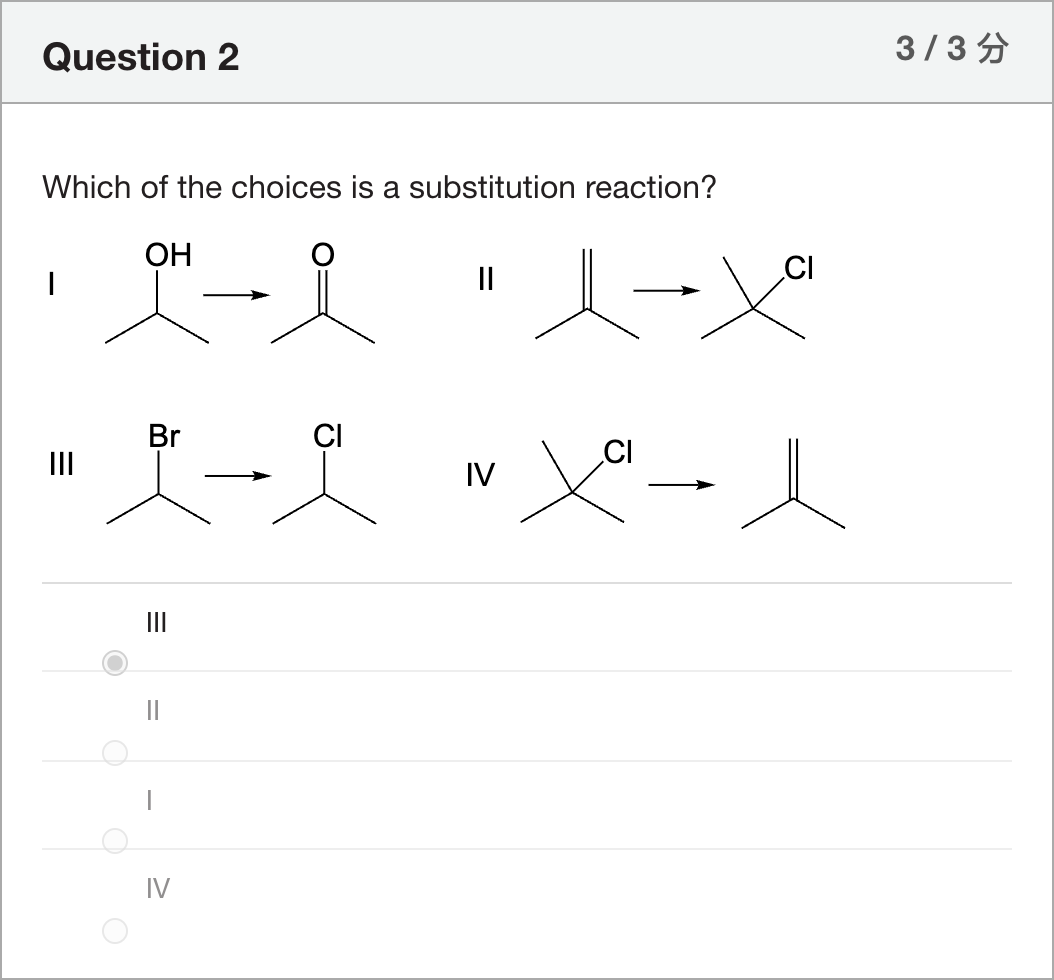Click the substitution reaction question text
1054x980 pixels.
pos(379,187)
